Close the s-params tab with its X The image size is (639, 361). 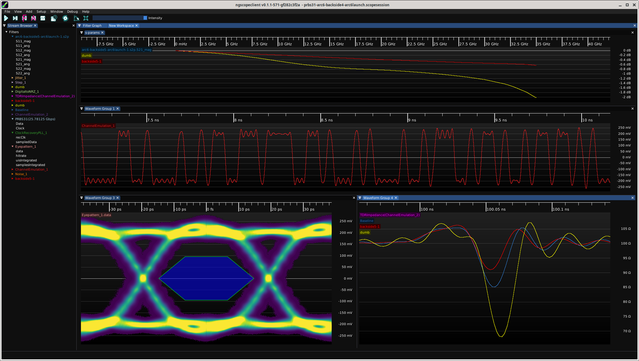[102, 33]
